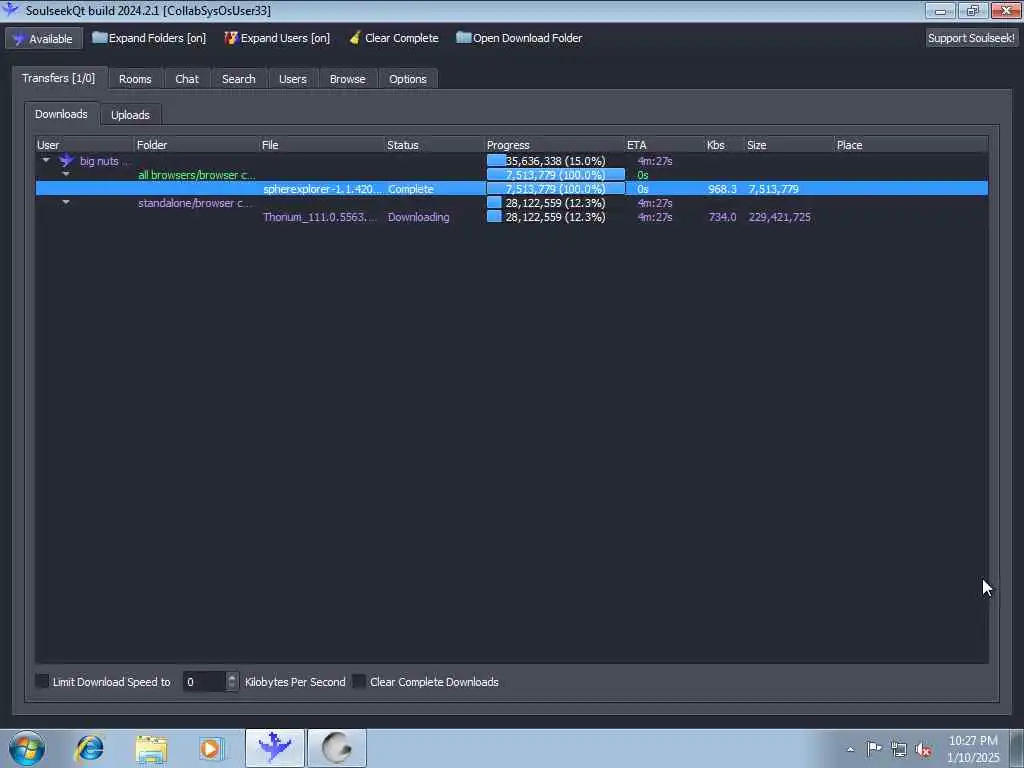The width and height of the screenshot is (1024, 768).
Task: Sort by the ETA column header
Action: tap(664, 145)
